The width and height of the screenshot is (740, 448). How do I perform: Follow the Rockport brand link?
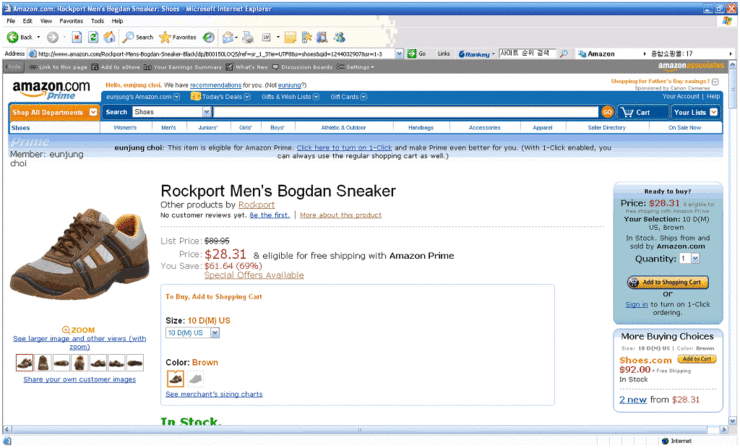256,205
